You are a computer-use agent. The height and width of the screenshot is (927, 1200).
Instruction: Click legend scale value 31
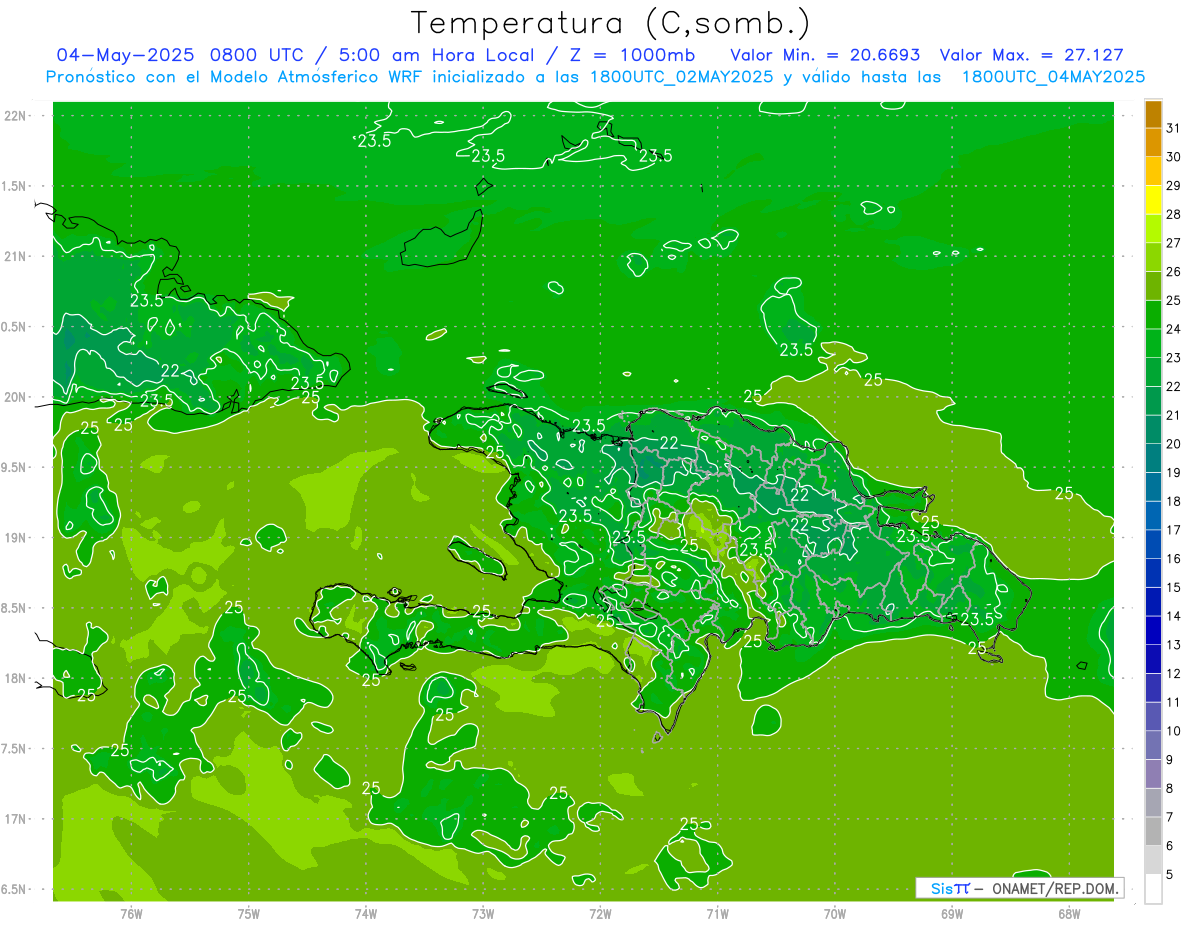pyautogui.click(x=1174, y=128)
